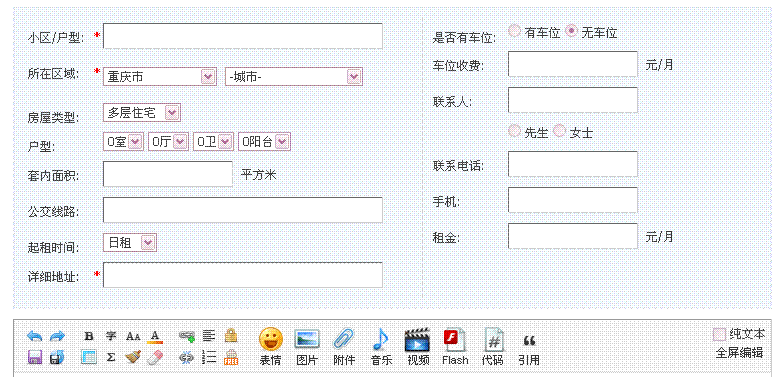Insert a video (视频)
Viewport: 774px width, 377px height.
(418, 346)
